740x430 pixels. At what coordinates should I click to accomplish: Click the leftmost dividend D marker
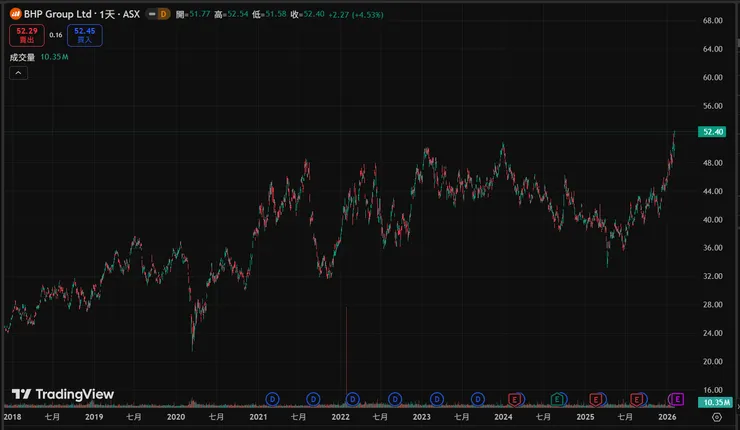pyautogui.click(x=272, y=400)
